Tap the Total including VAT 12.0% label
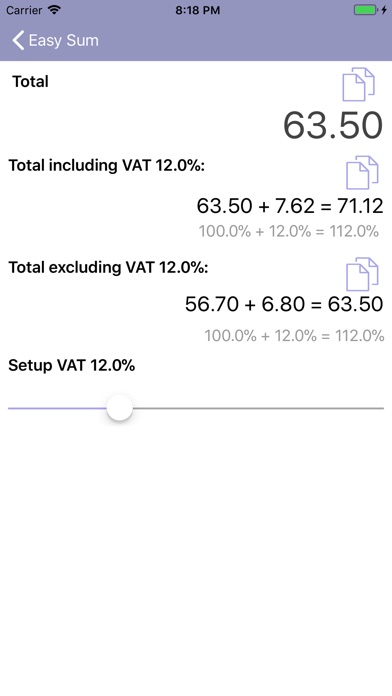 [x=107, y=166]
